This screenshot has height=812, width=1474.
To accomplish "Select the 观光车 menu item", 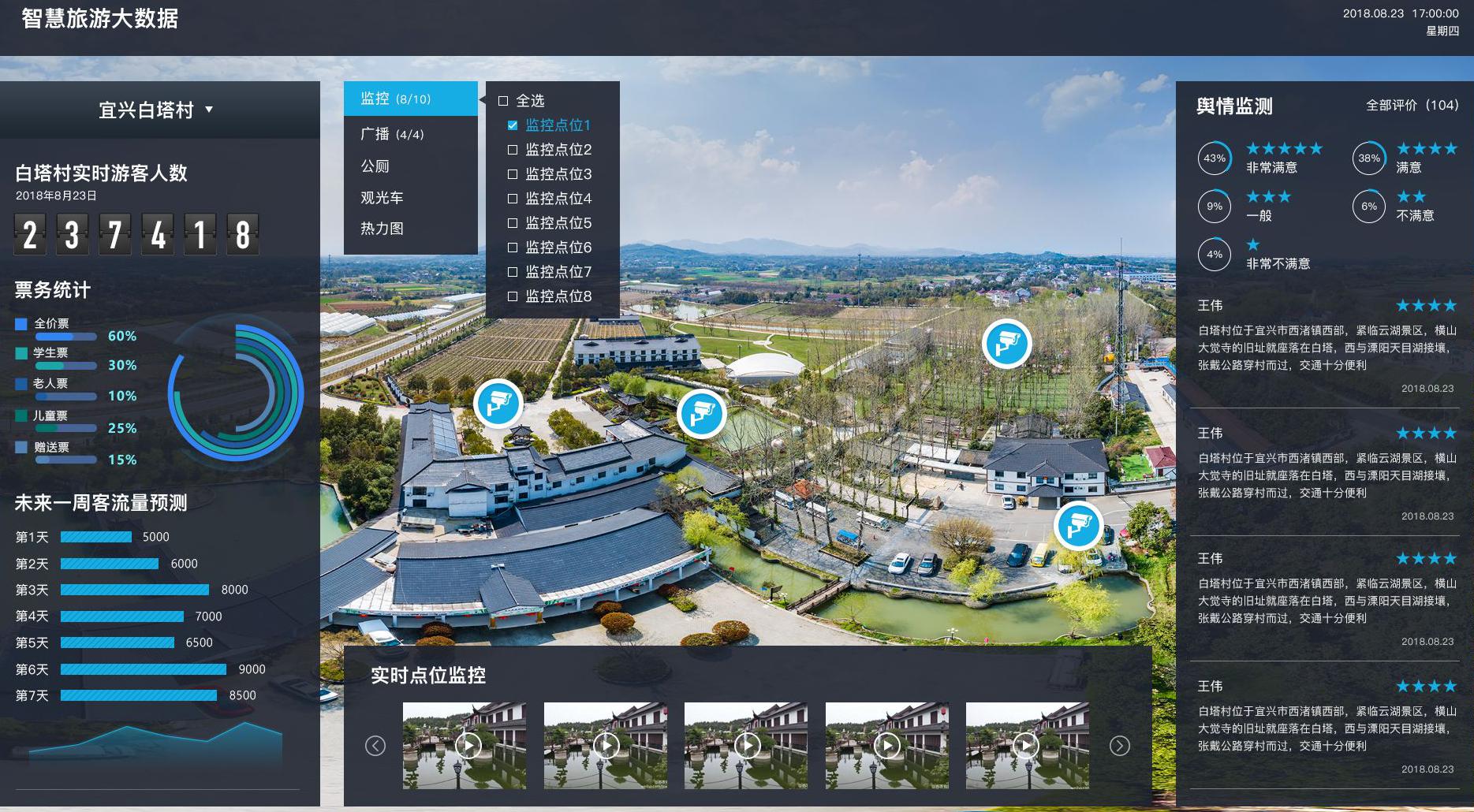I will pyautogui.click(x=382, y=198).
